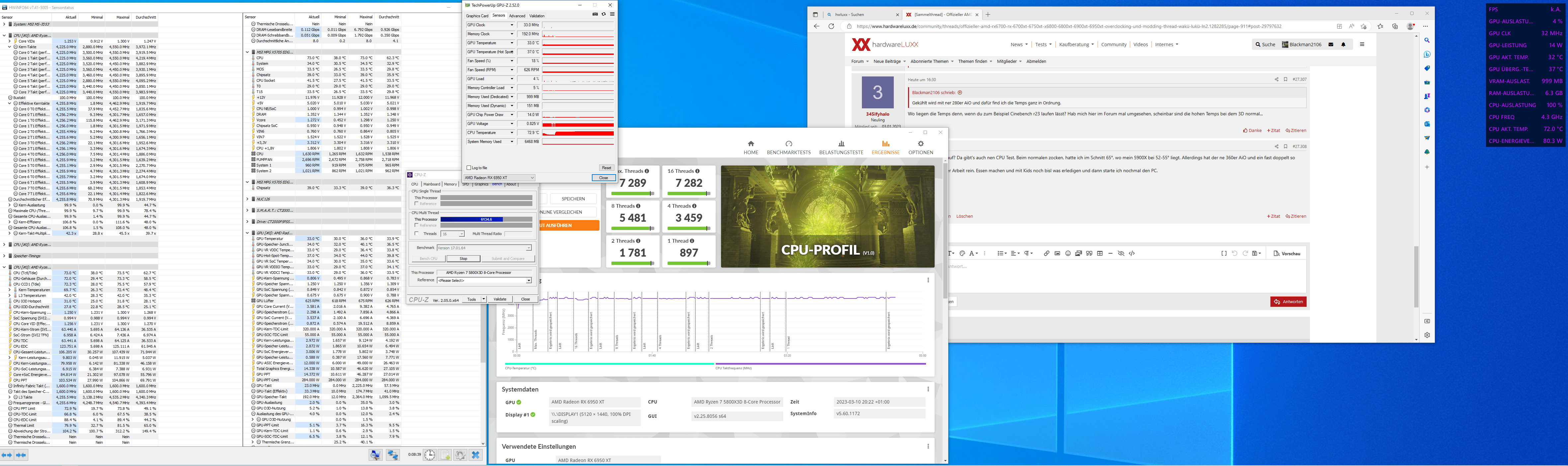
Task: Enable the Log to file checkbox in GPU-Z
Action: click(469, 168)
